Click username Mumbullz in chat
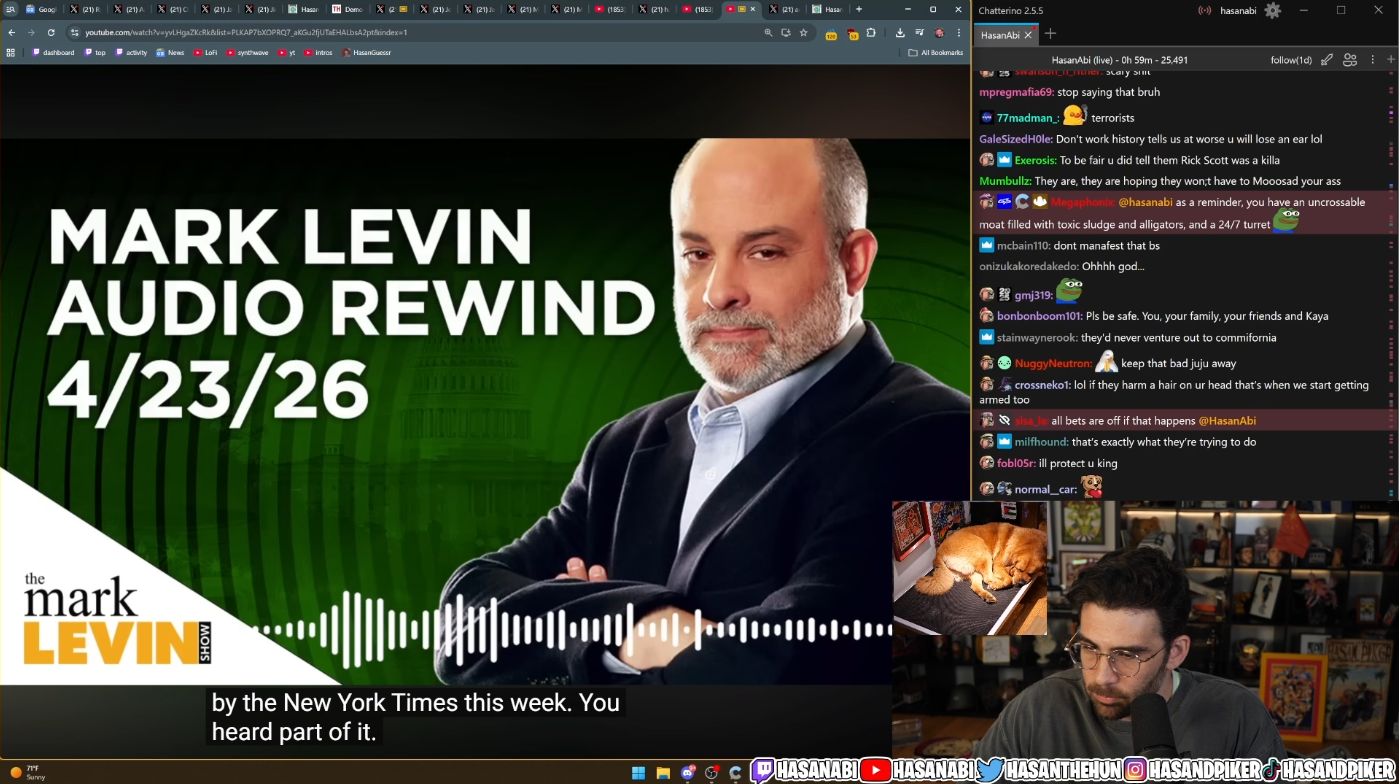Viewport: 1399px width, 784px height. tap(1005, 181)
